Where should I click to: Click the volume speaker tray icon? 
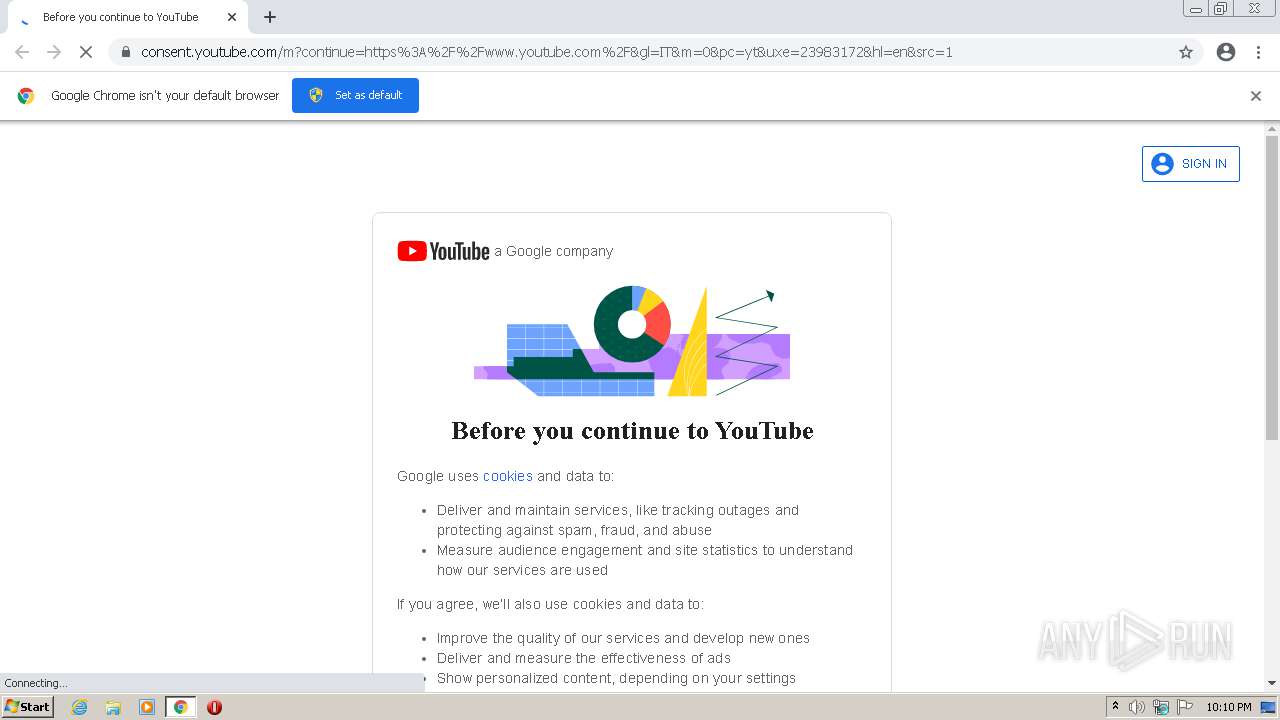1137,707
